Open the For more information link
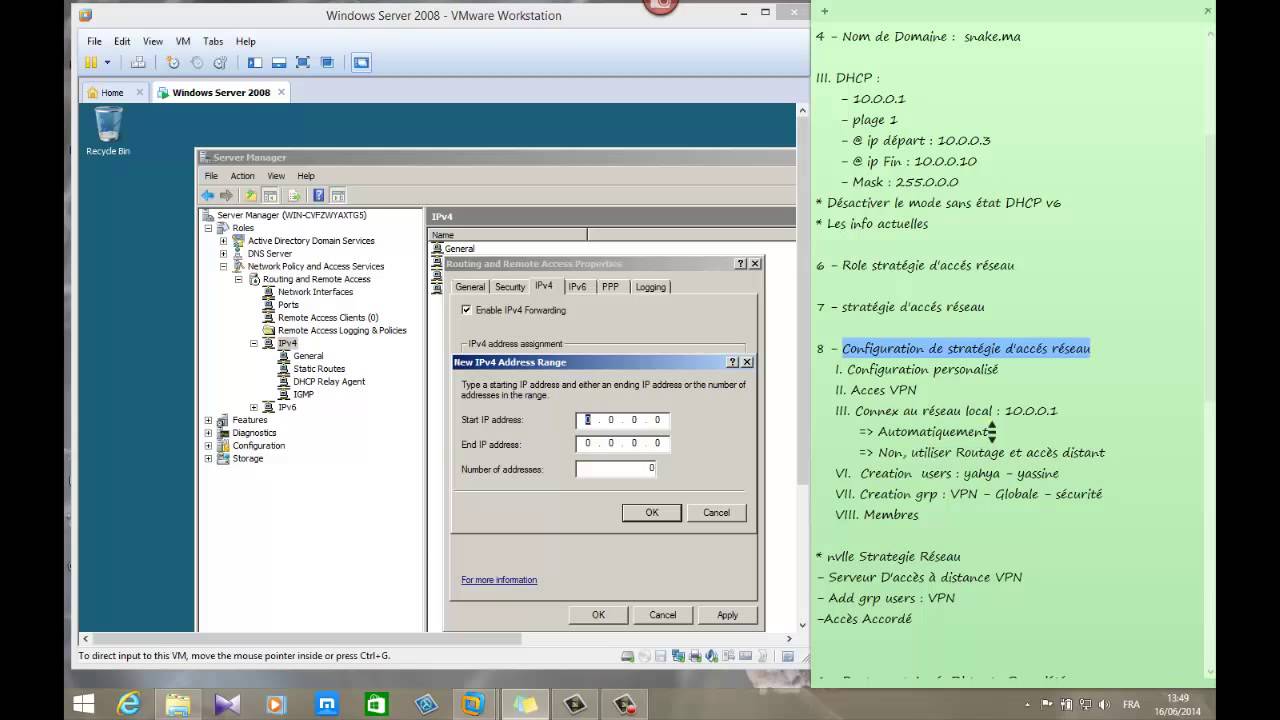 [x=499, y=580]
